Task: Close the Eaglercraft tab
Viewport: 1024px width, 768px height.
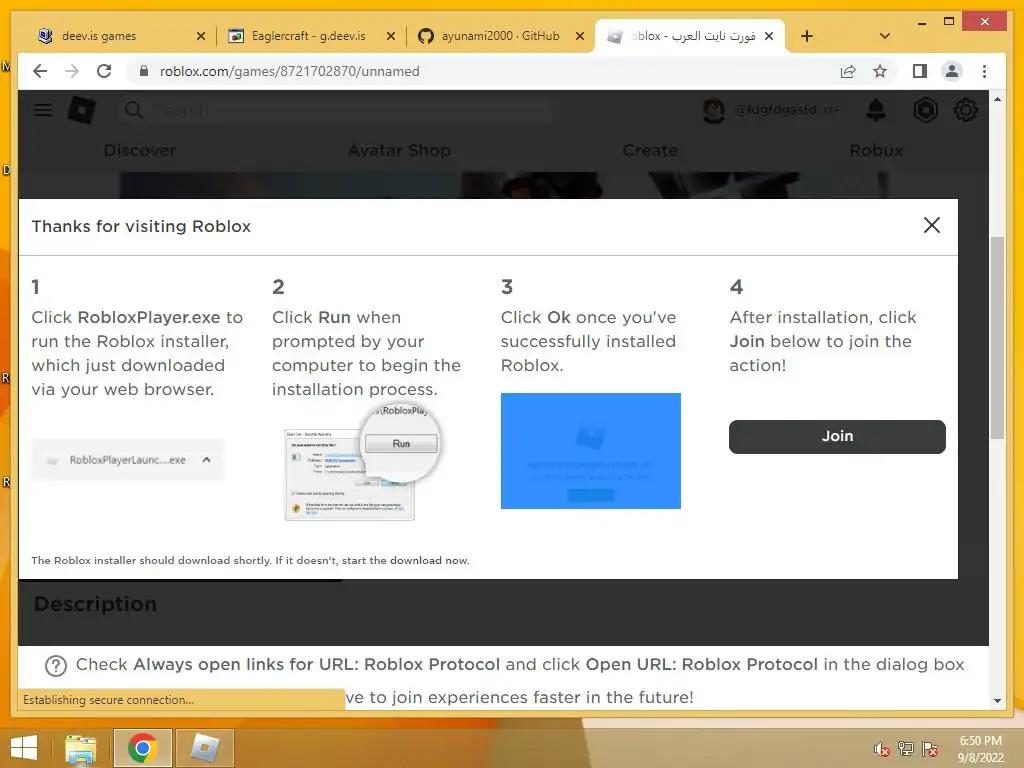Action: click(x=391, y=36)
